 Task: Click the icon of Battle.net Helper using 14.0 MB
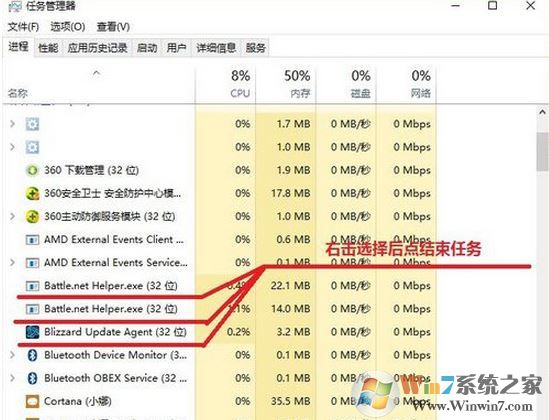point(33,309)
